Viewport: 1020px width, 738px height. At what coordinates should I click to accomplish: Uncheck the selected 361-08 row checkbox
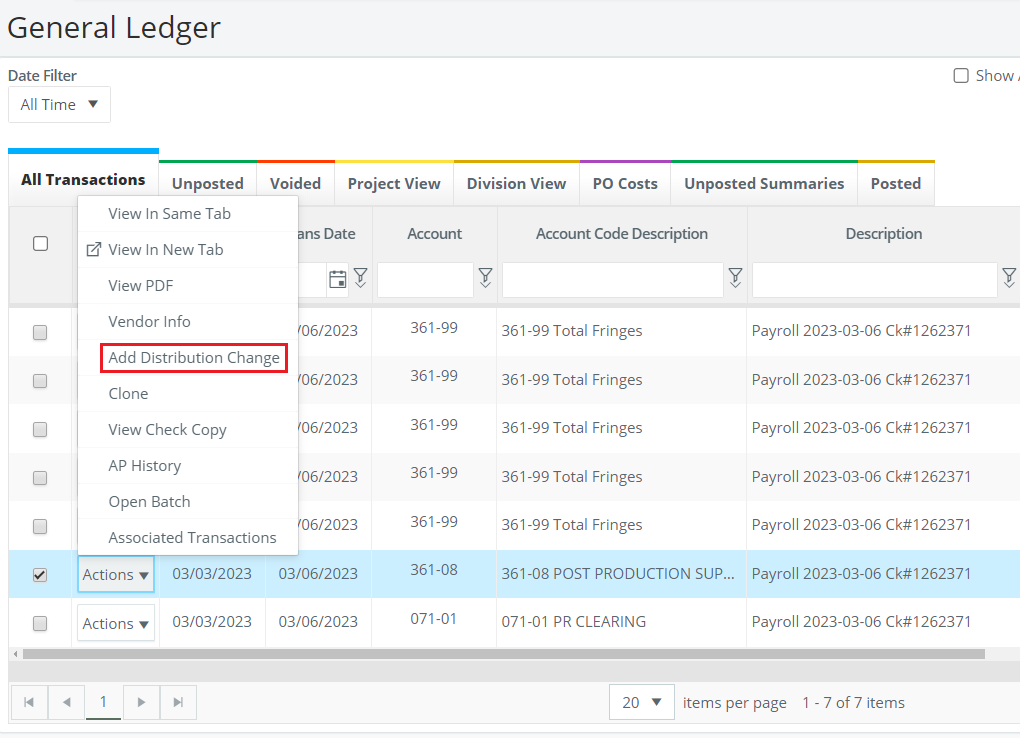40,575
